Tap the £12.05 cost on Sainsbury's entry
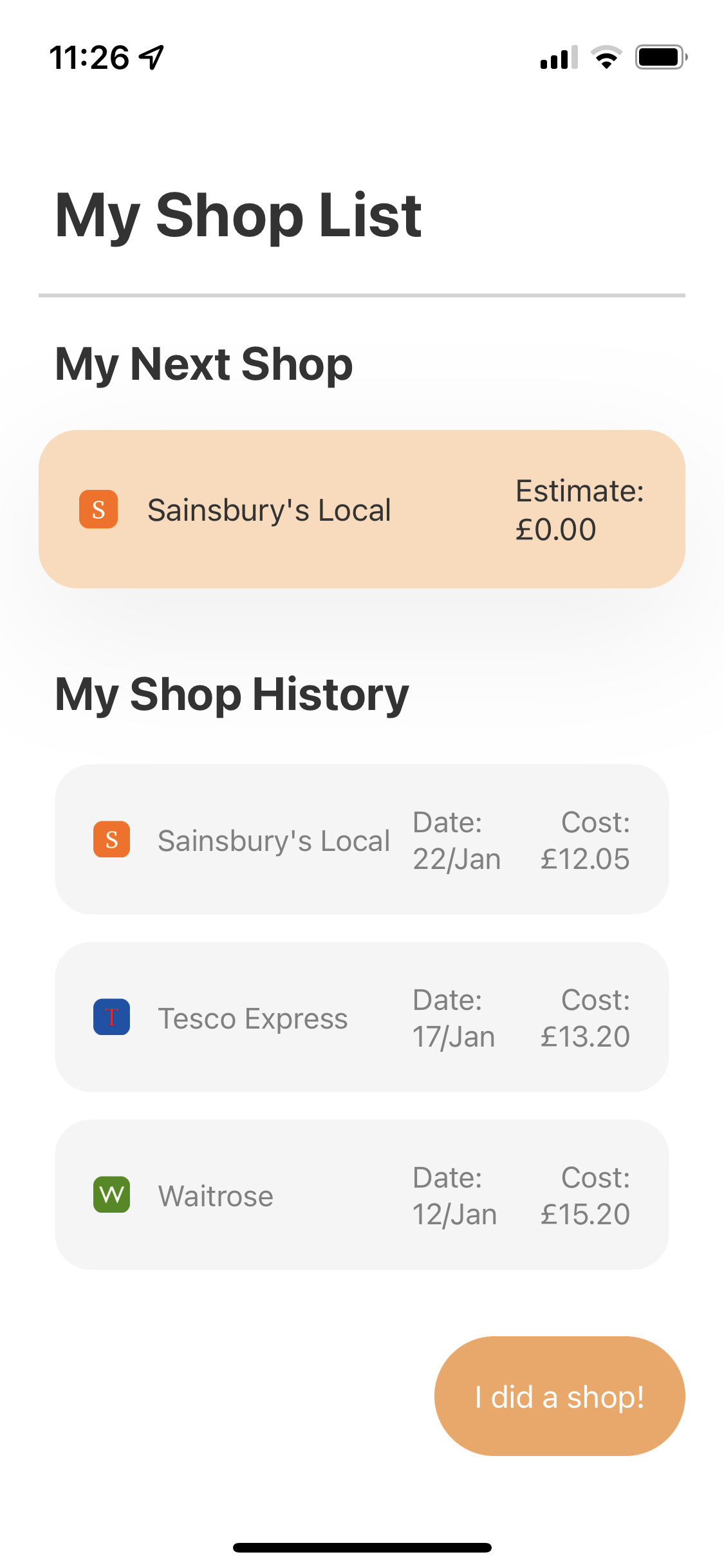 pos(584,859)
